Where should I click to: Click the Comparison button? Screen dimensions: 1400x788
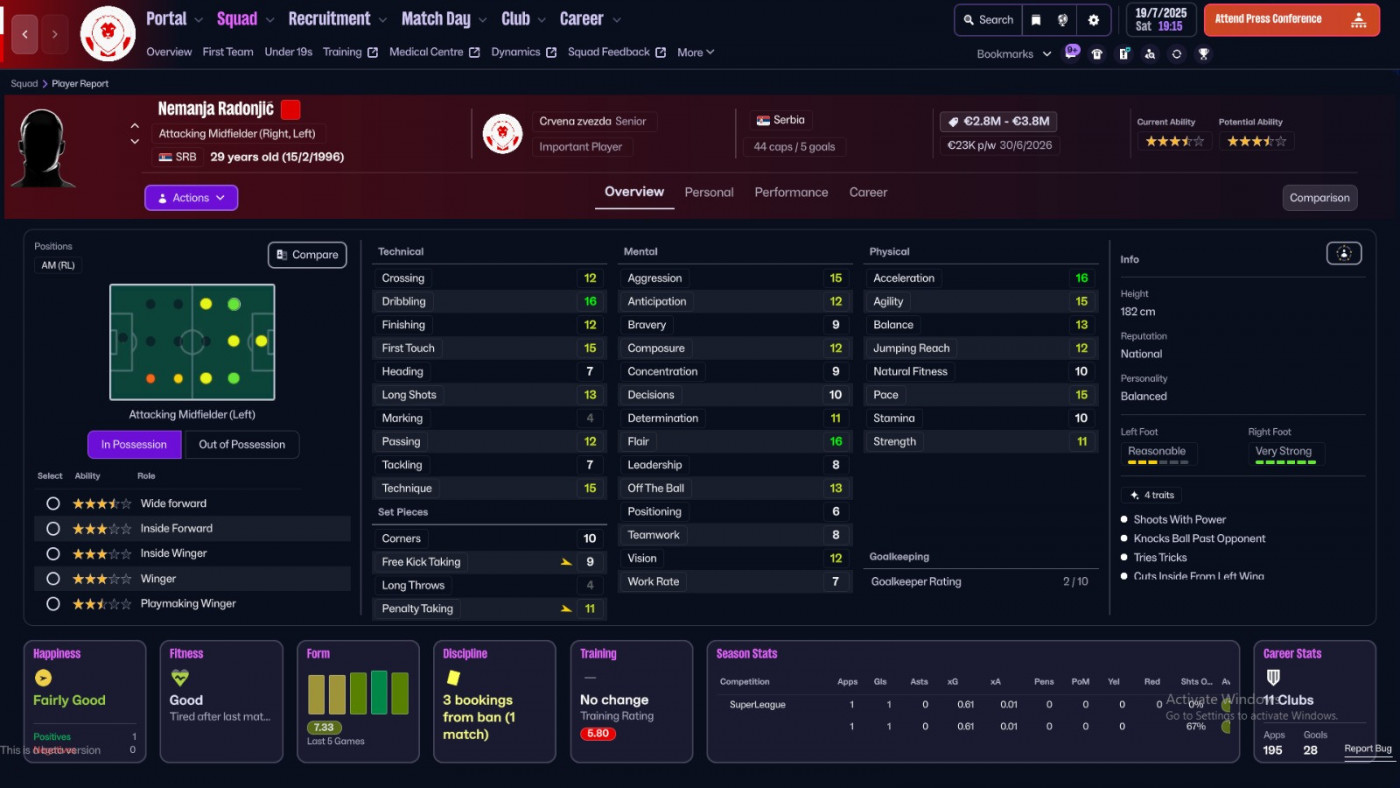click(1319, 198)
